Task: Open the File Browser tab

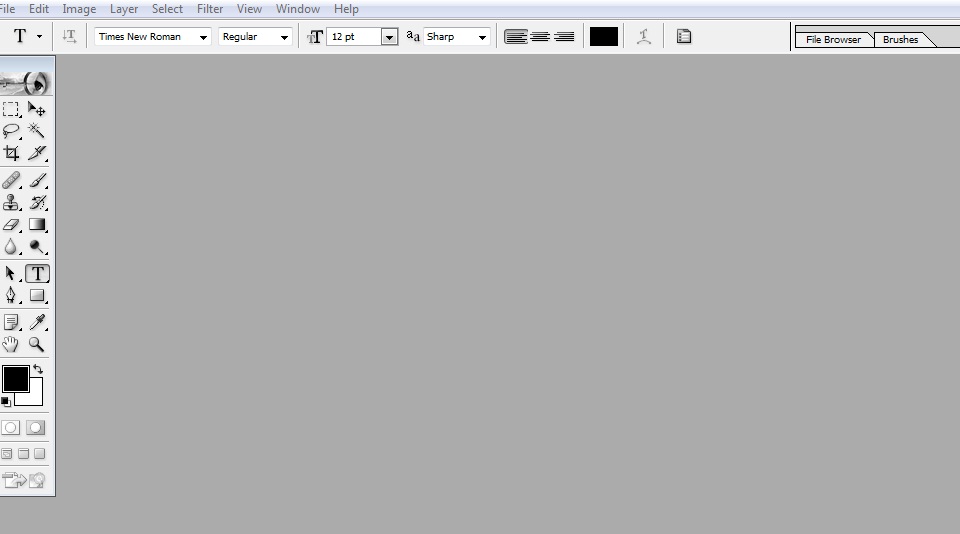Action: click(x=833, y=40)
